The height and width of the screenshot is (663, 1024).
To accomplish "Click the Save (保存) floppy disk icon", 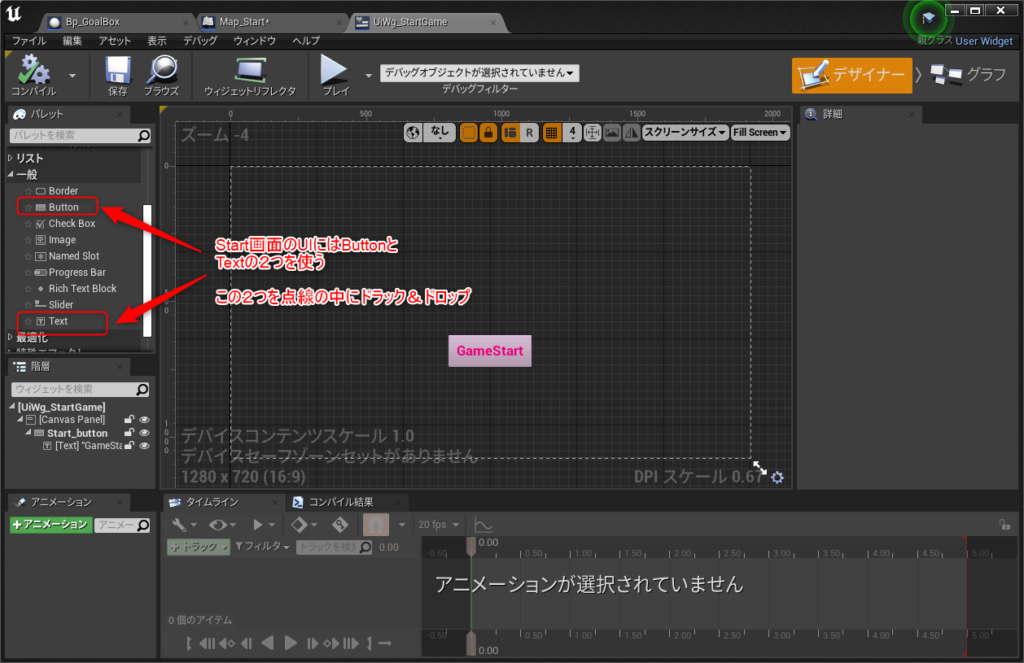I will [x=118, y=71].
